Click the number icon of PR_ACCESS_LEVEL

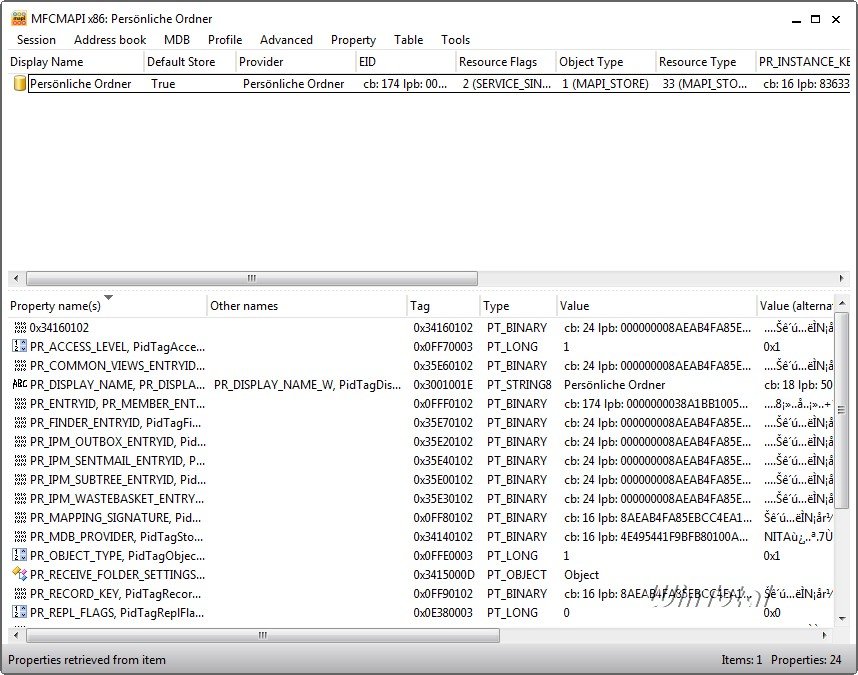[x=19, y=346]
